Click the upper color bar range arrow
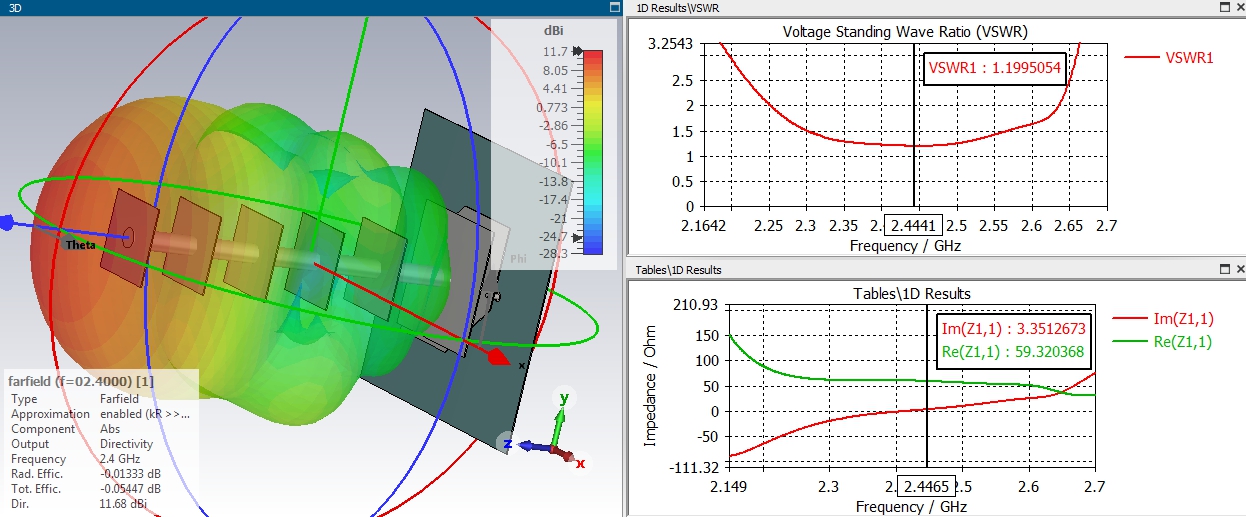The width and height of the screenshot is (1246, 517). [x=577, y=51]
